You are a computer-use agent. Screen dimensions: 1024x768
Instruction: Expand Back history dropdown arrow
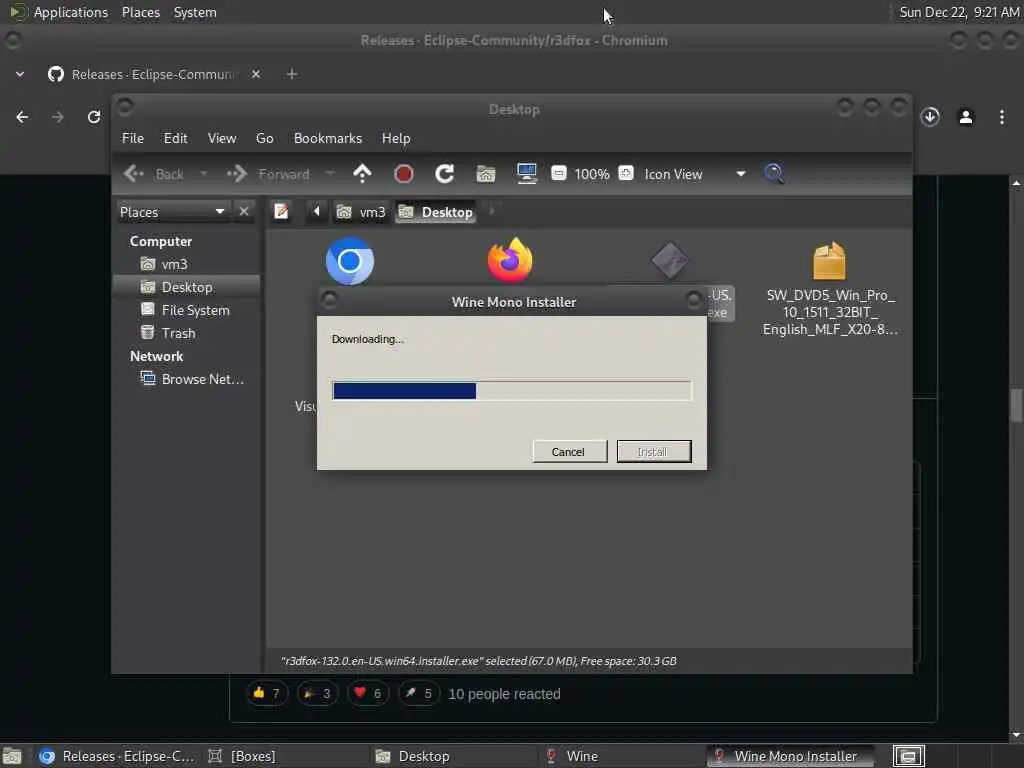pyautogui.click(x=203, y=174)
